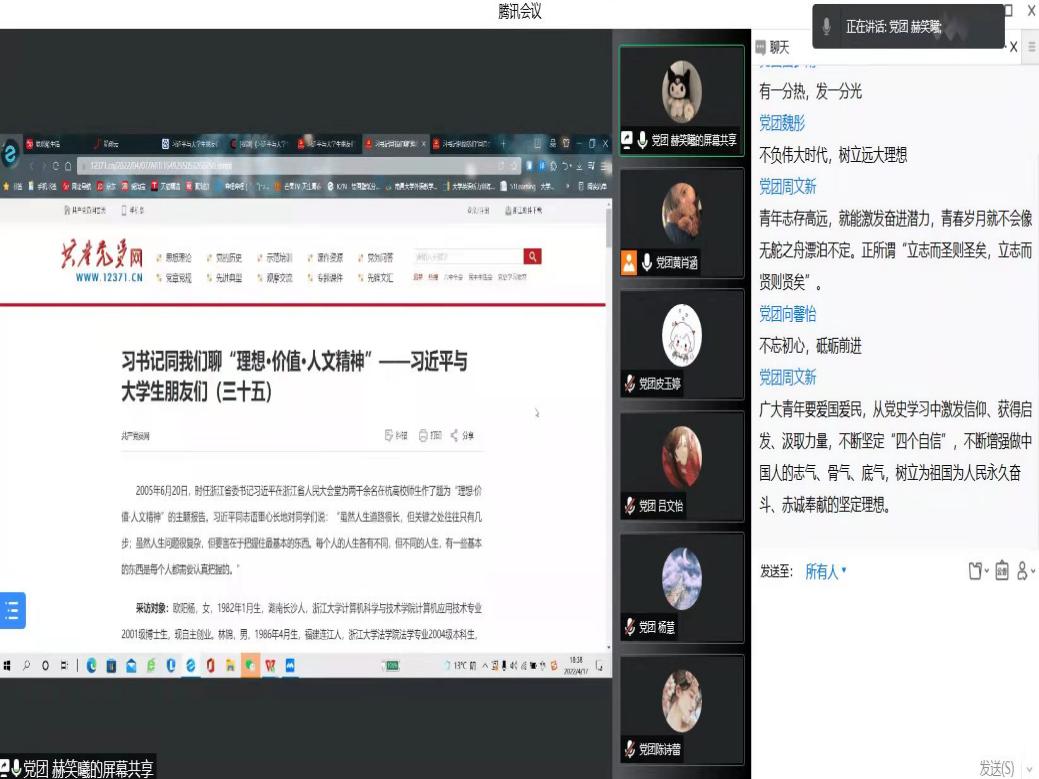Click sender name 党团魏彤 in chat
Image resolution: width=1039 pixels, height=779 pixels.
(x=782, y=123)
